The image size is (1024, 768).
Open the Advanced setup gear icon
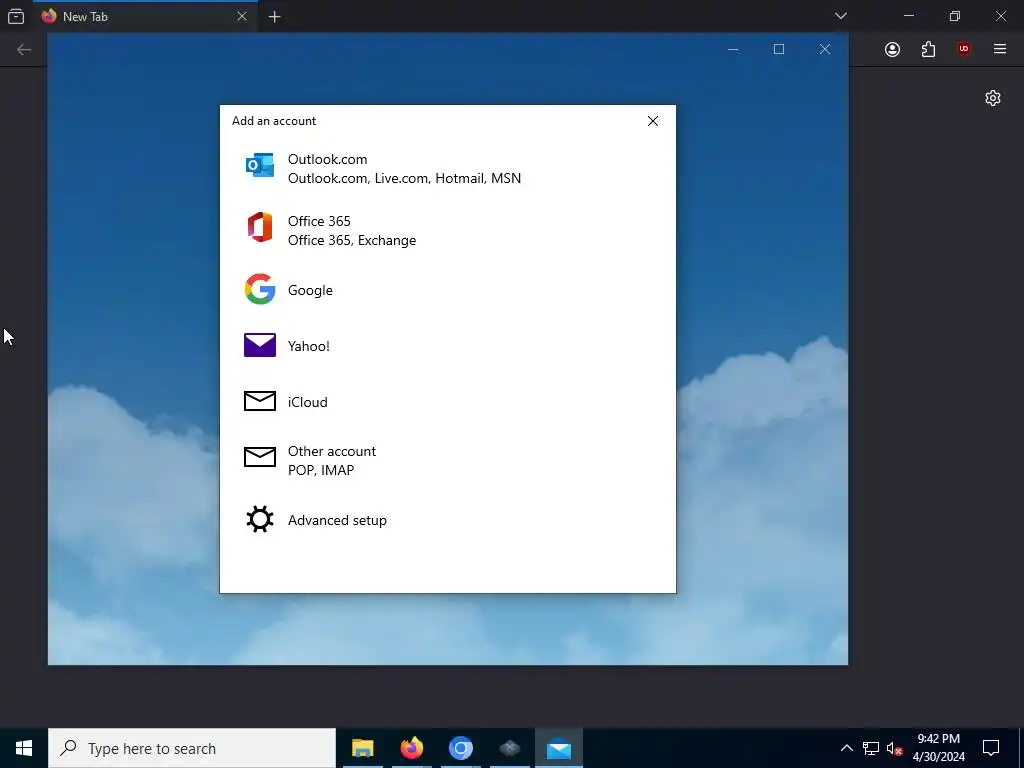(x=259, y=520)
